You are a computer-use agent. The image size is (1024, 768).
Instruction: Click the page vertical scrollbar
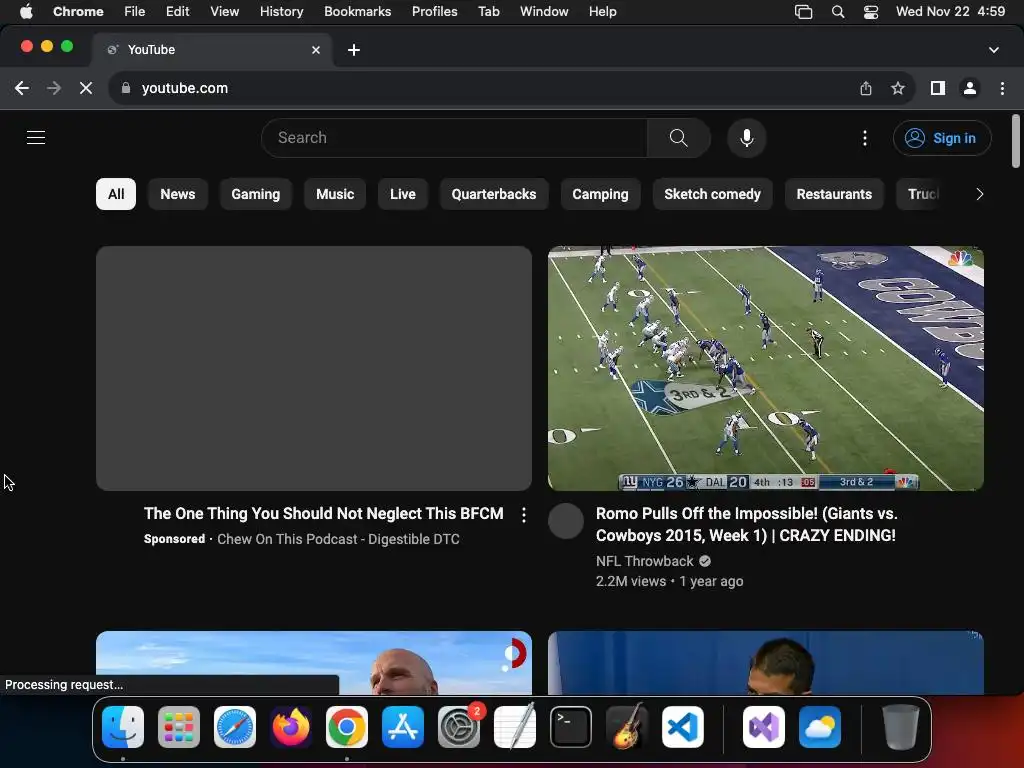pyautogui.click(x=1016, y=141)
